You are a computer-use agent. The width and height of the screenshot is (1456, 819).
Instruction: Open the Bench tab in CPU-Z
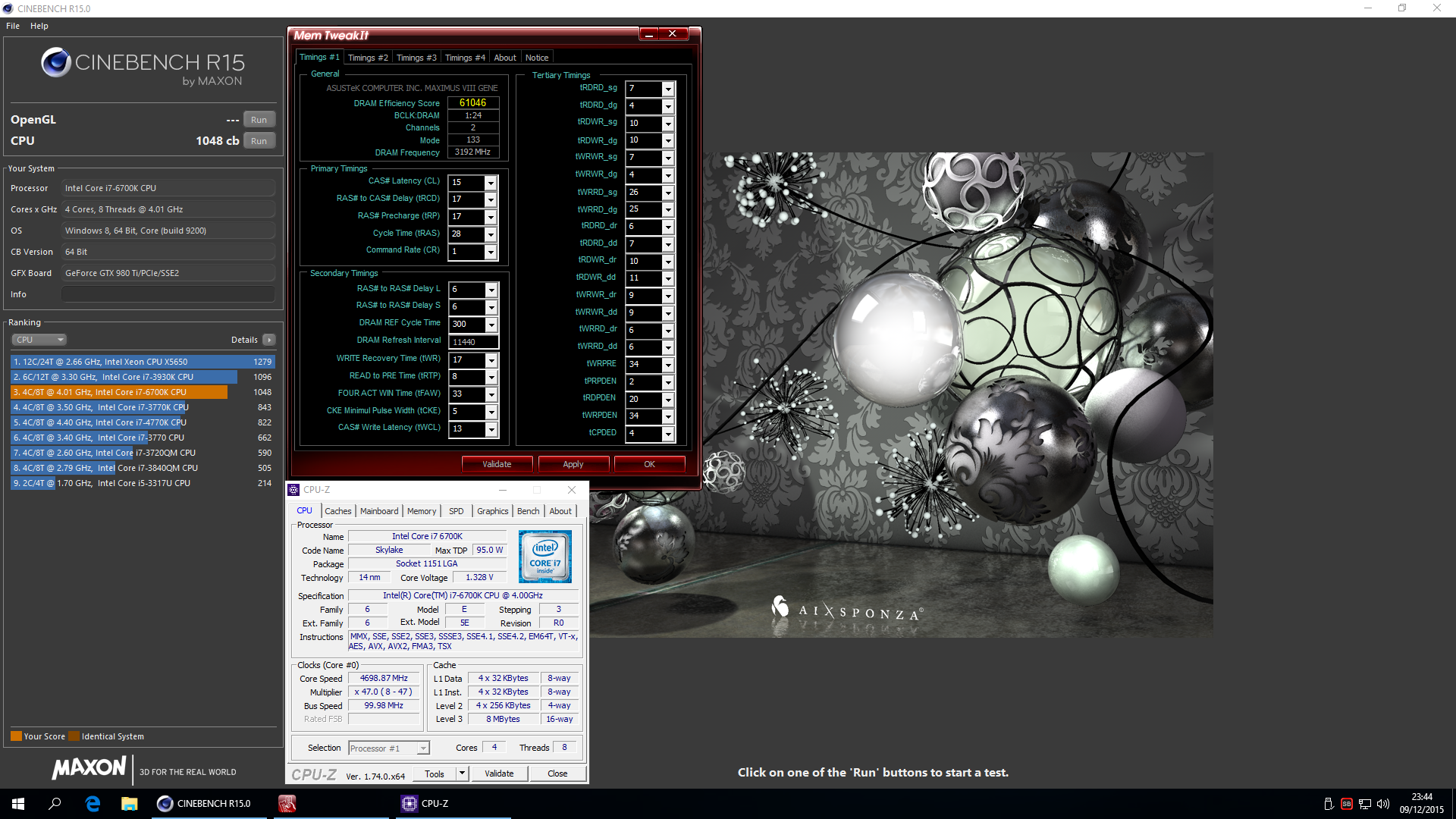[x=528, y=511]
